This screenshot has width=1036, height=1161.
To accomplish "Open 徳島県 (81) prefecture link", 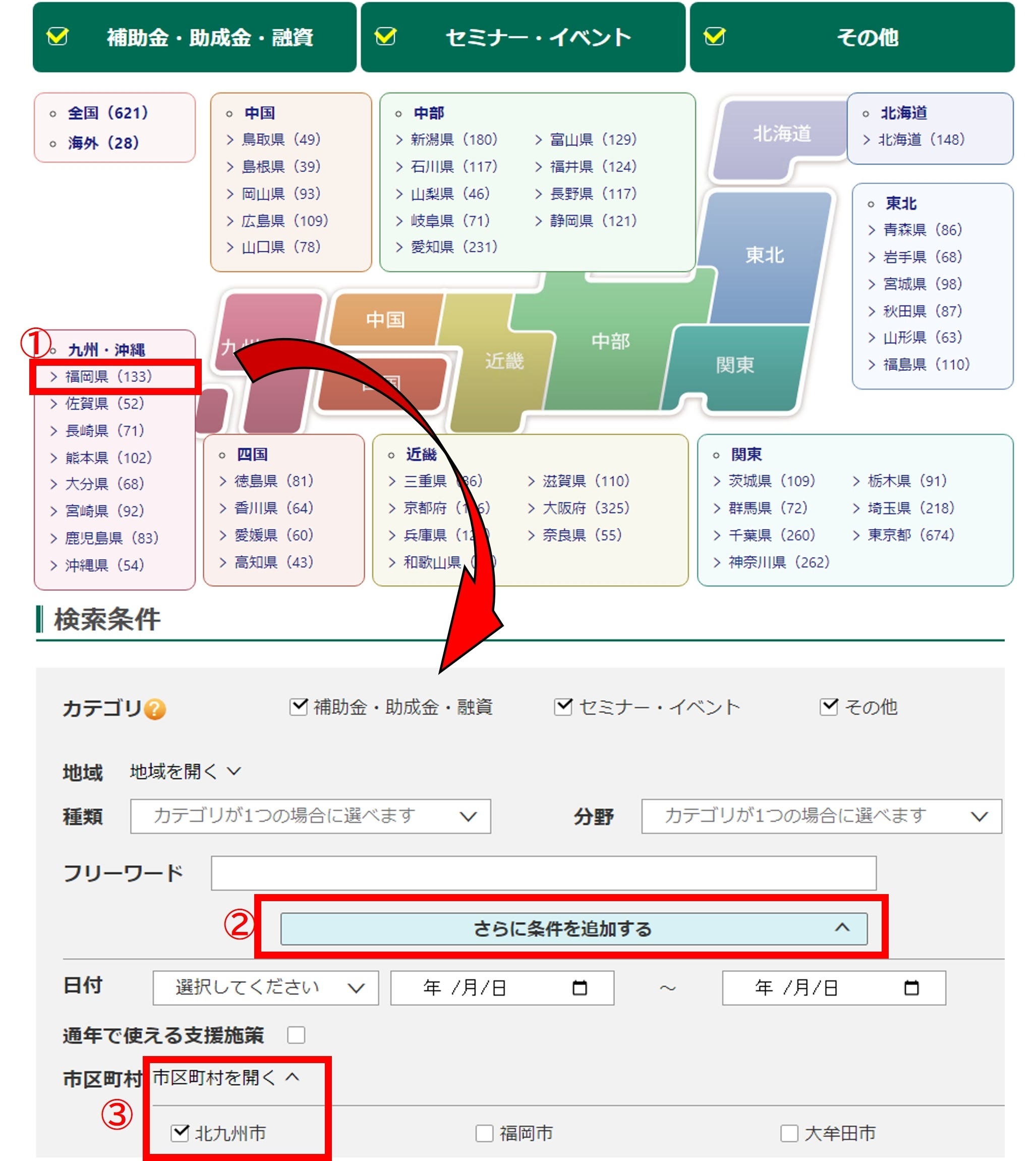I will pos(273,481).
